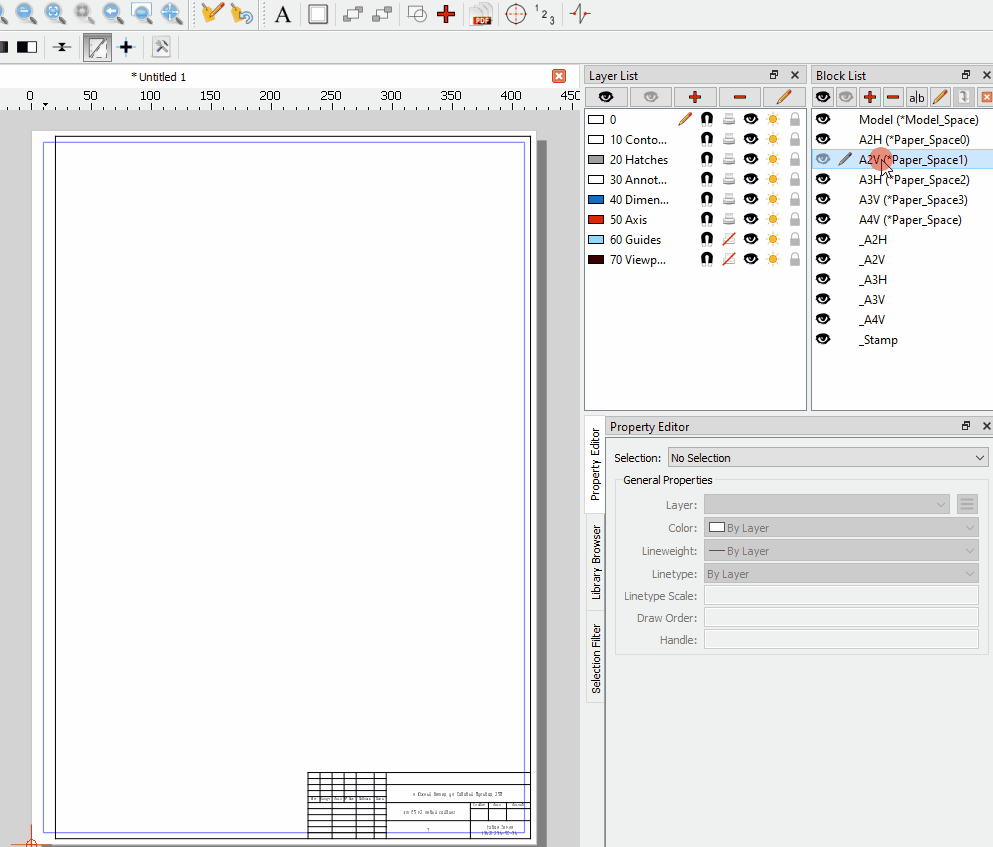Click the numbered points '123' icon
This screenshot has height=847, width=993.
pyautogui.click(x=545, y=14)
